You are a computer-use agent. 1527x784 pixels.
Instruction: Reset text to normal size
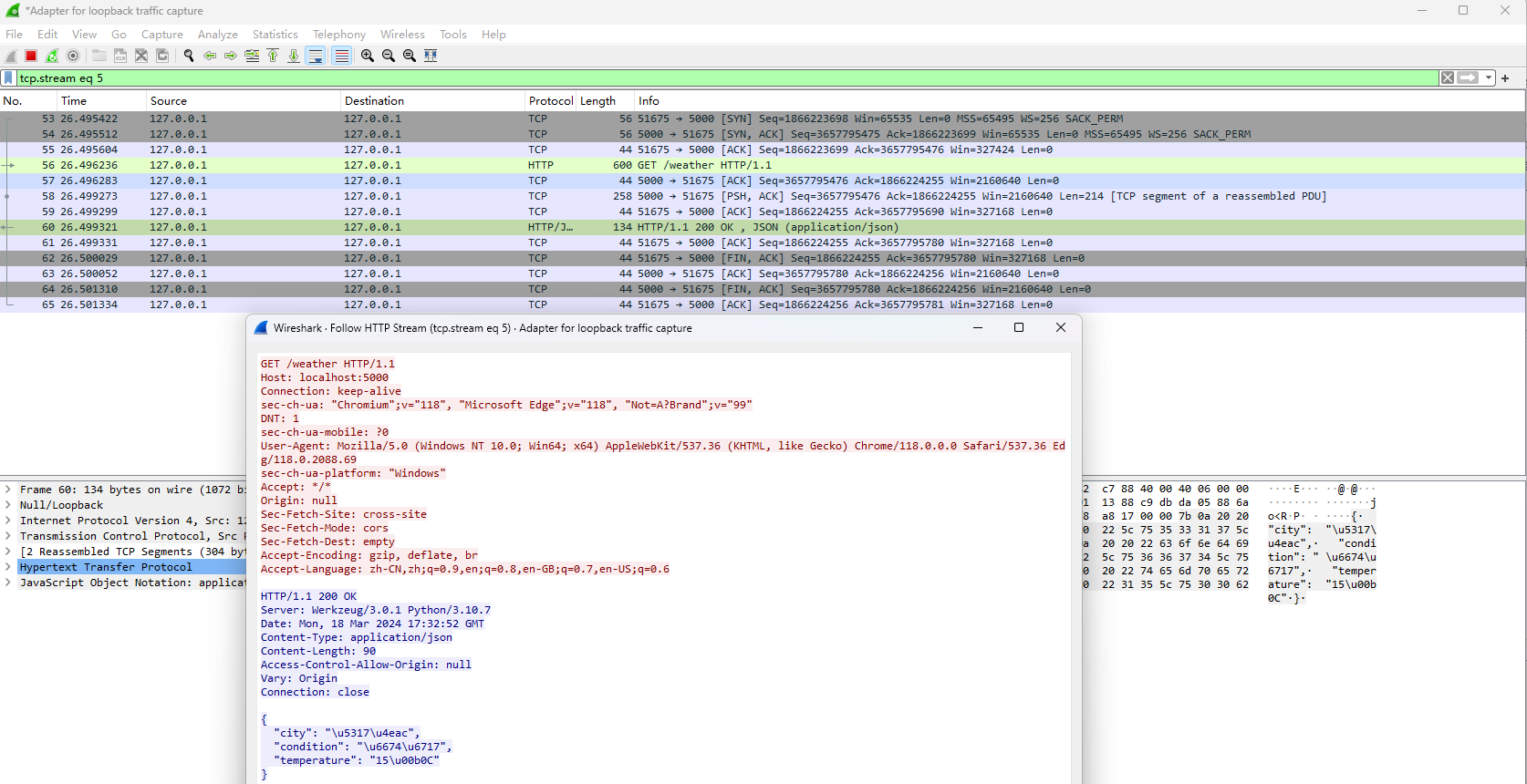pyautogui.click(x=410, y=56)
